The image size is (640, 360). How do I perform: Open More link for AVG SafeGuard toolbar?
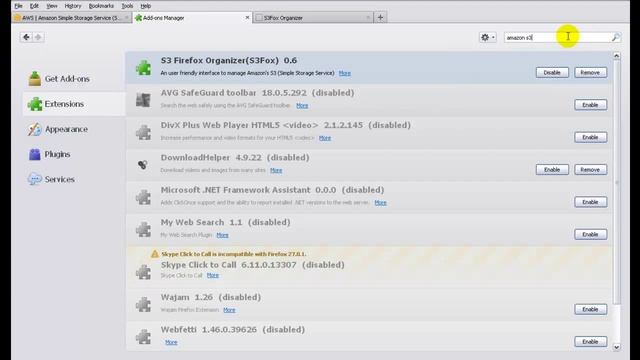click(x=302, y=105)
